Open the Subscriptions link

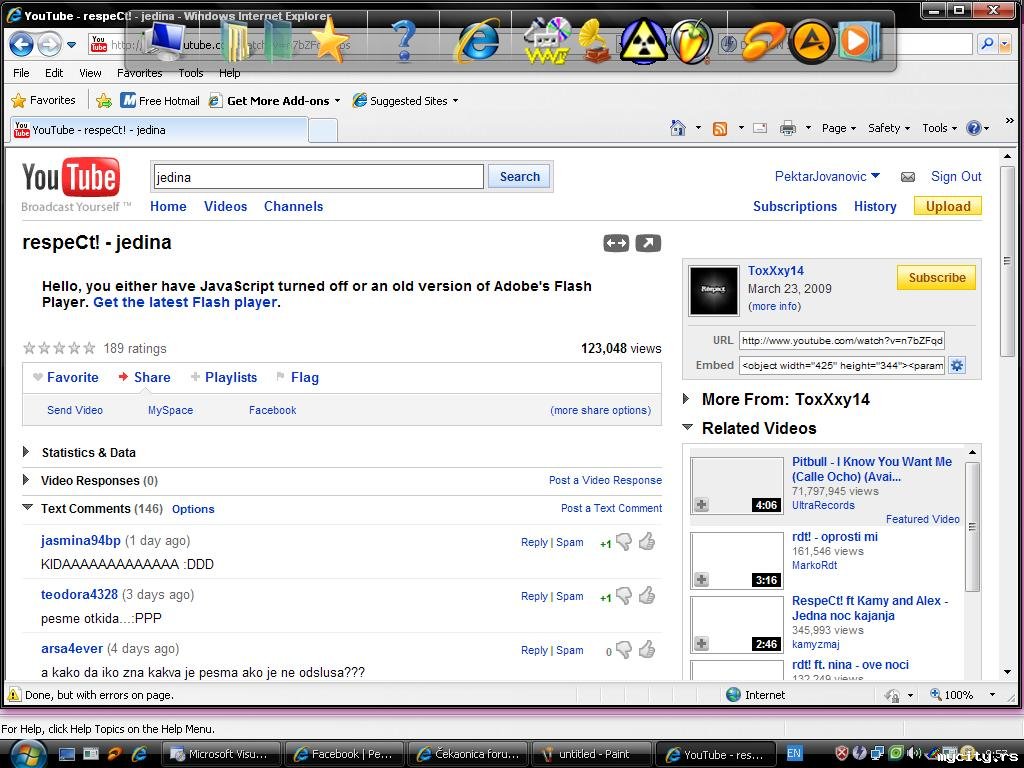(795, 206)
